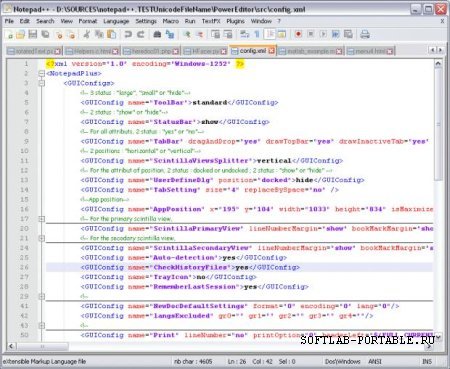Viewport: 450px width, 369px height.
Task: Paste using the clipboard icon
Action: [x=112, y=34]
